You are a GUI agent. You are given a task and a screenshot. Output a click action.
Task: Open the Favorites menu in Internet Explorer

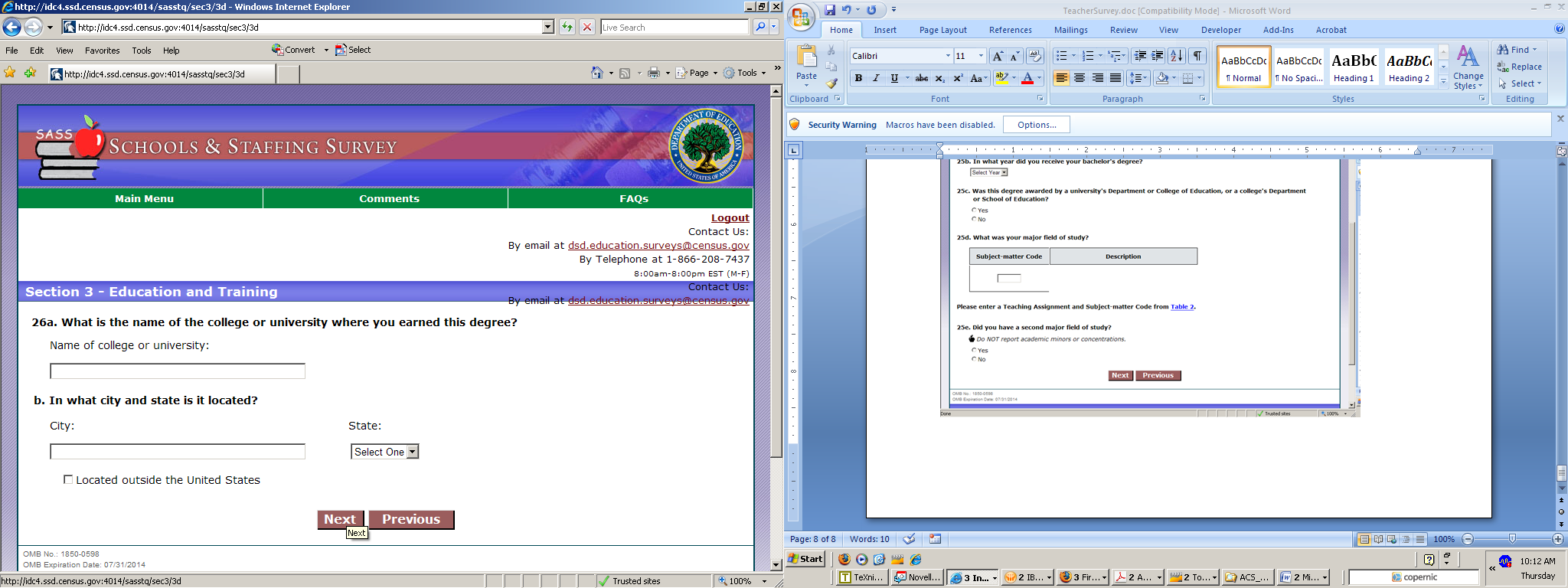[x=102, y=51]
